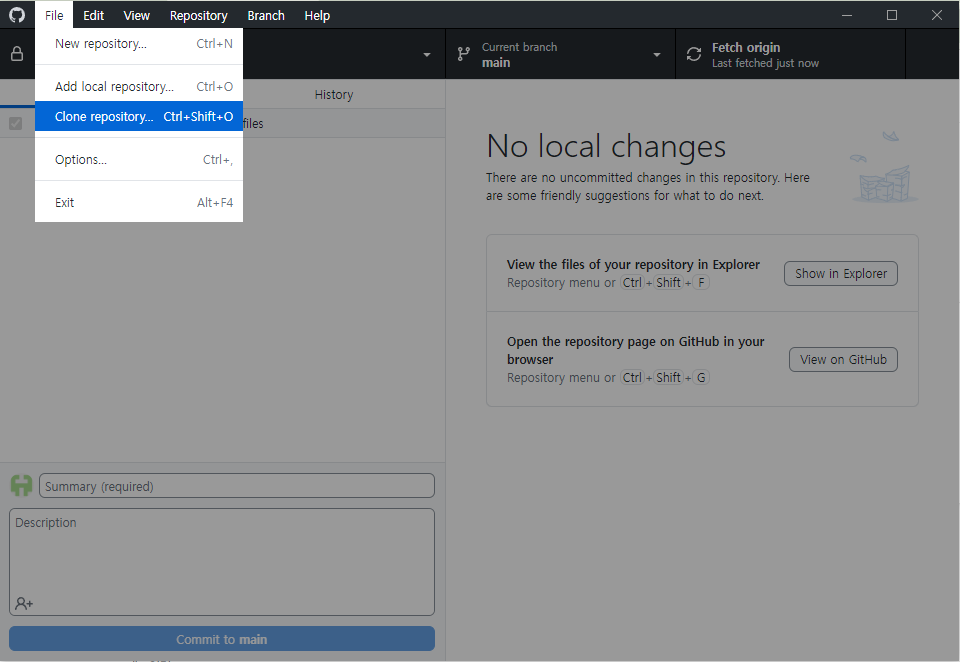Open the Current branch main dropdown

[560, 54]
